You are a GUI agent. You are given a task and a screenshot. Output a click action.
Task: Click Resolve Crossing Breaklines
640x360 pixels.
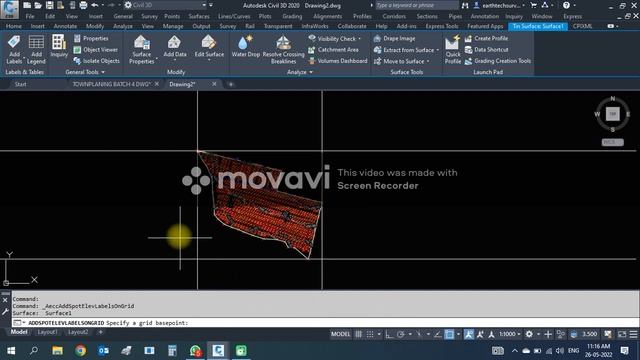point(283,50)
